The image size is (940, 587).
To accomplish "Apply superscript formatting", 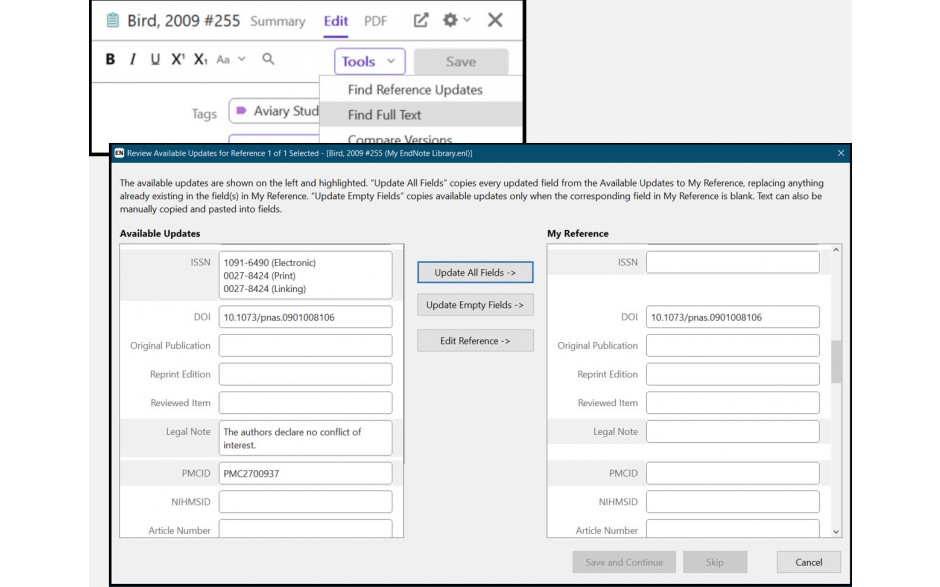I will (x=177, y=60).
